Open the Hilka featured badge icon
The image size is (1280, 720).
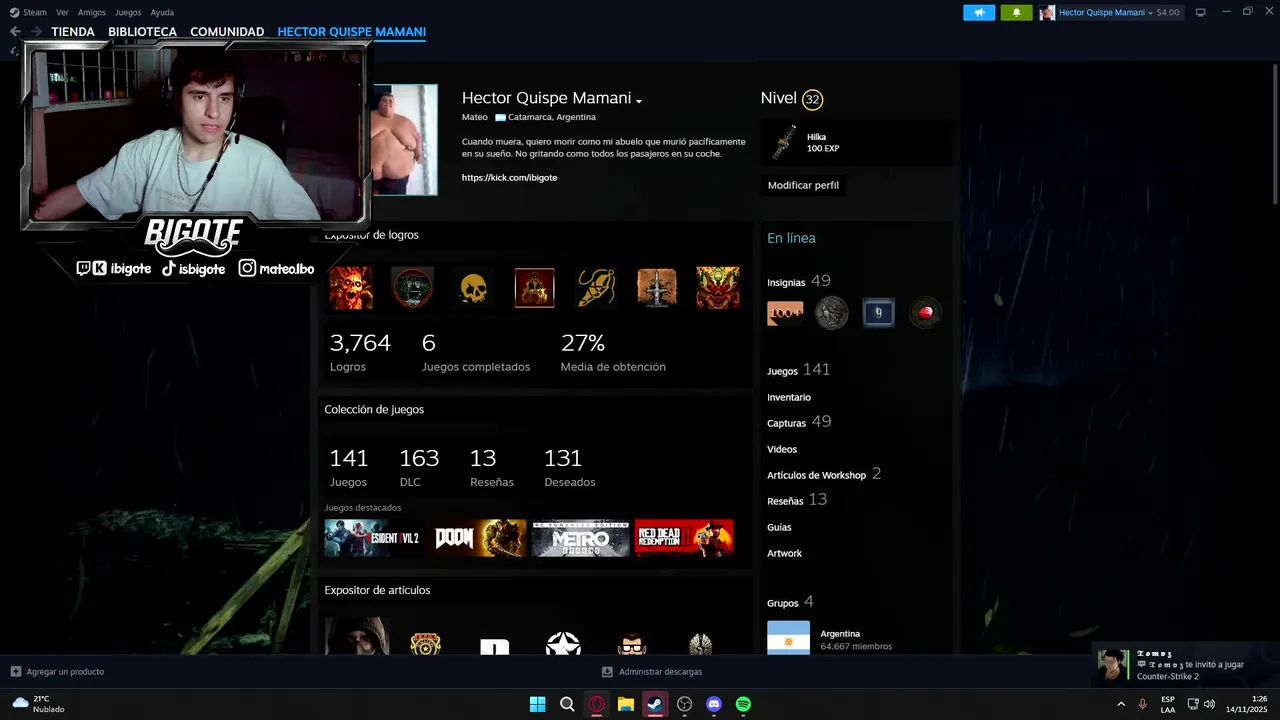click(x=785, y=143)
